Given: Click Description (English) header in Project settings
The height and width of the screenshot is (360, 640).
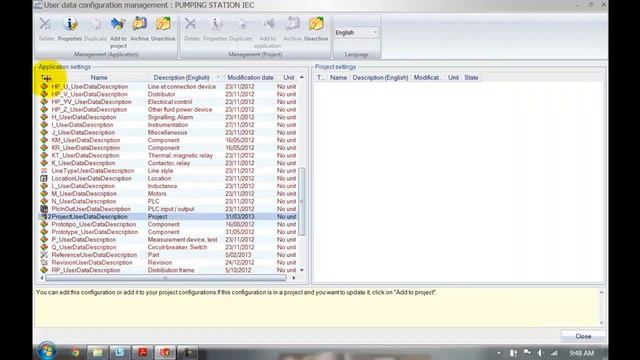Looking at the screenshot, I should [x=380, y=78].
